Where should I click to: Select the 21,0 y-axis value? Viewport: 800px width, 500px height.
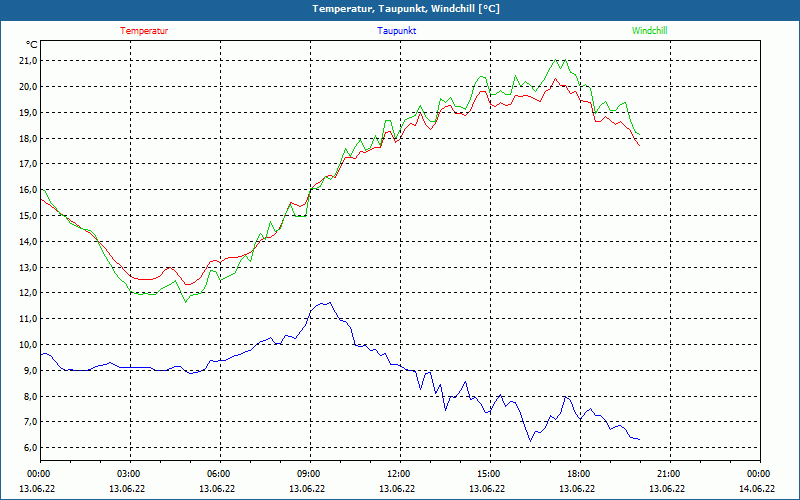(27, 61)
